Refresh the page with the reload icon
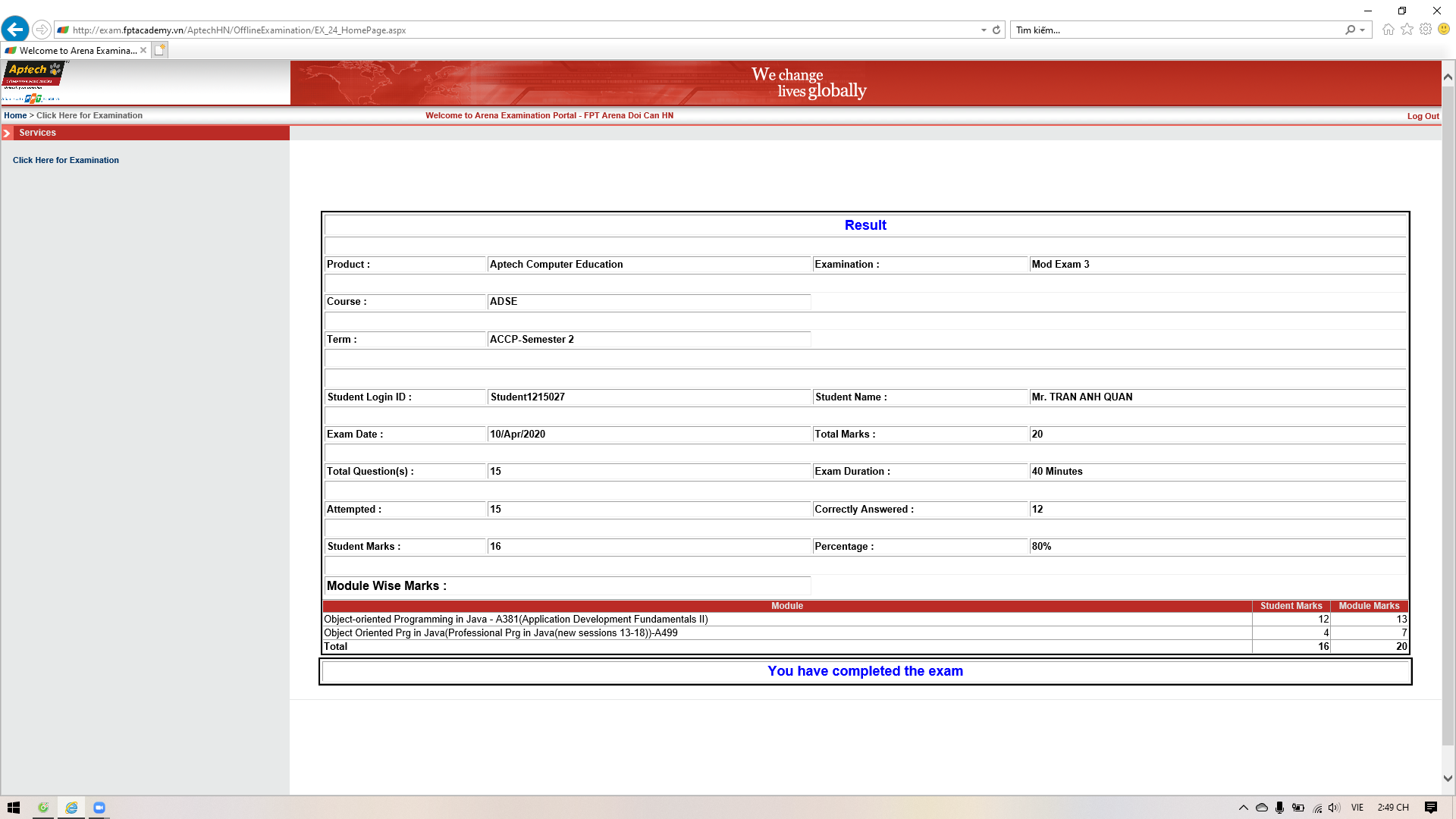The width and height of the screenshot is (1456, 819). tap(996, 30)
